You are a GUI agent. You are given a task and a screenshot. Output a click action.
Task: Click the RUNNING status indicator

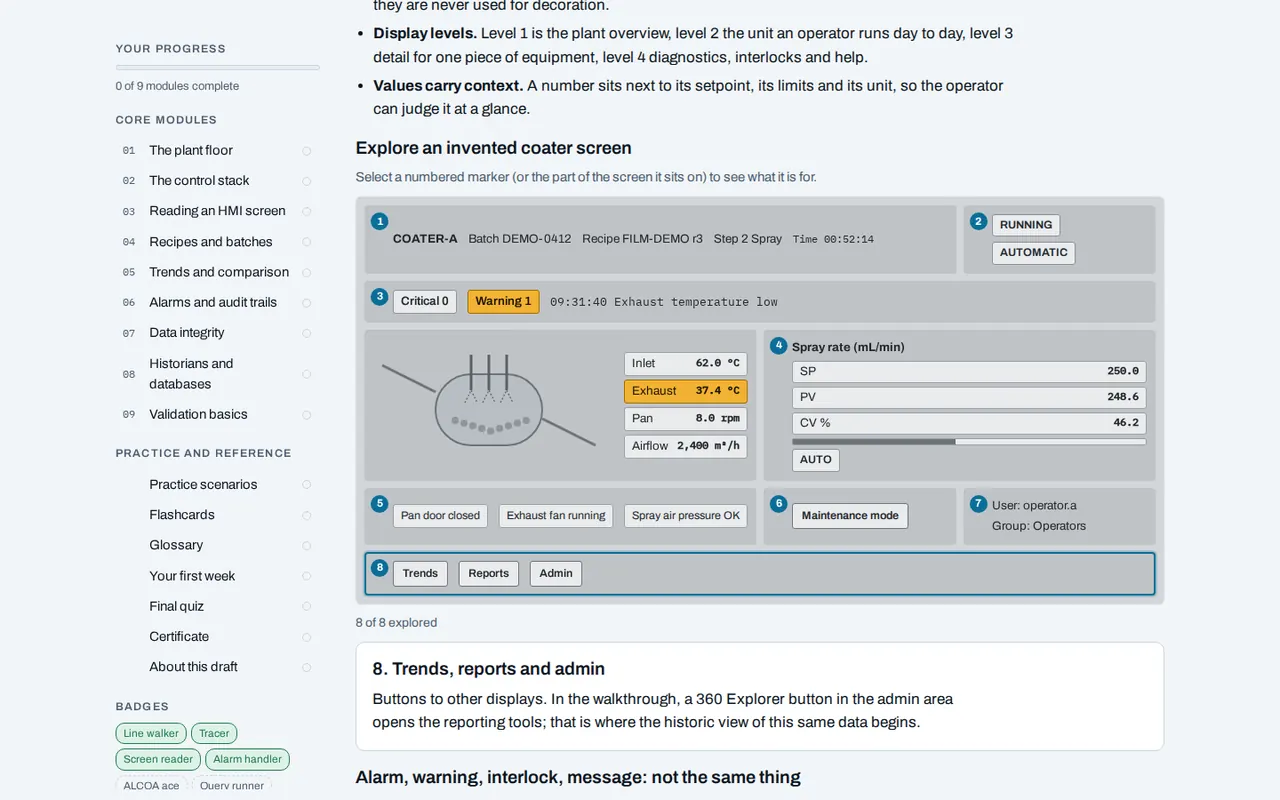(x=1026, y=225)
